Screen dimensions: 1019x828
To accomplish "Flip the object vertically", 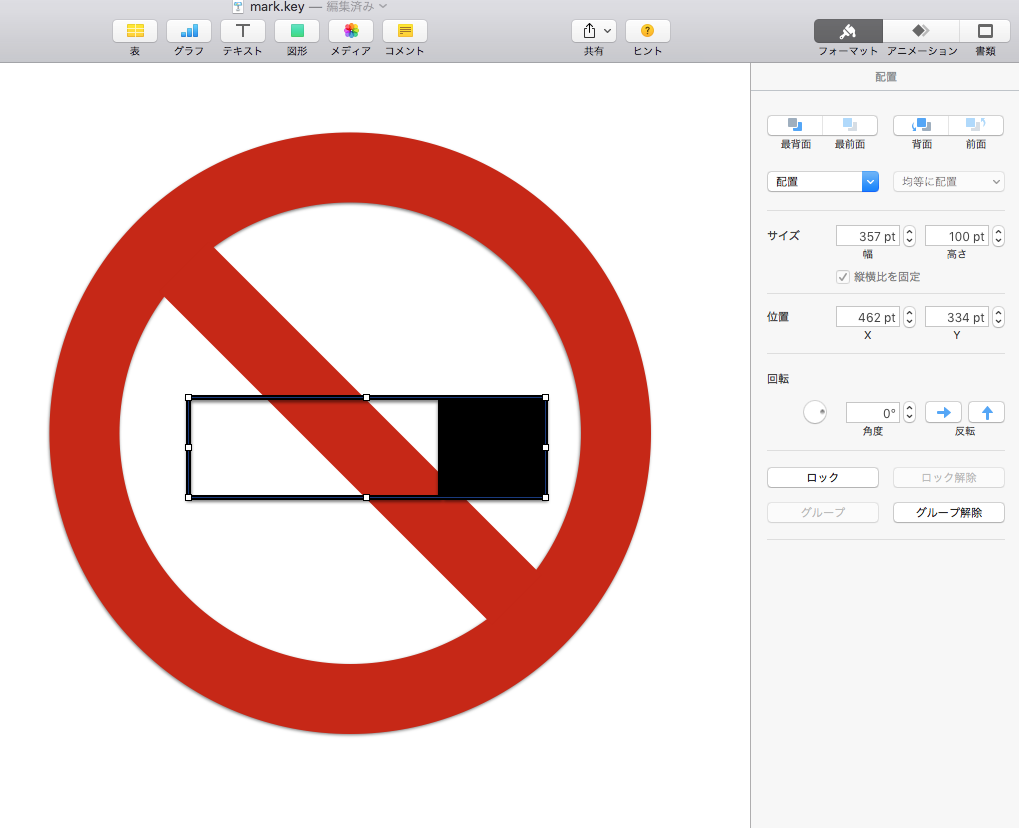I will (x=987, y=413).
